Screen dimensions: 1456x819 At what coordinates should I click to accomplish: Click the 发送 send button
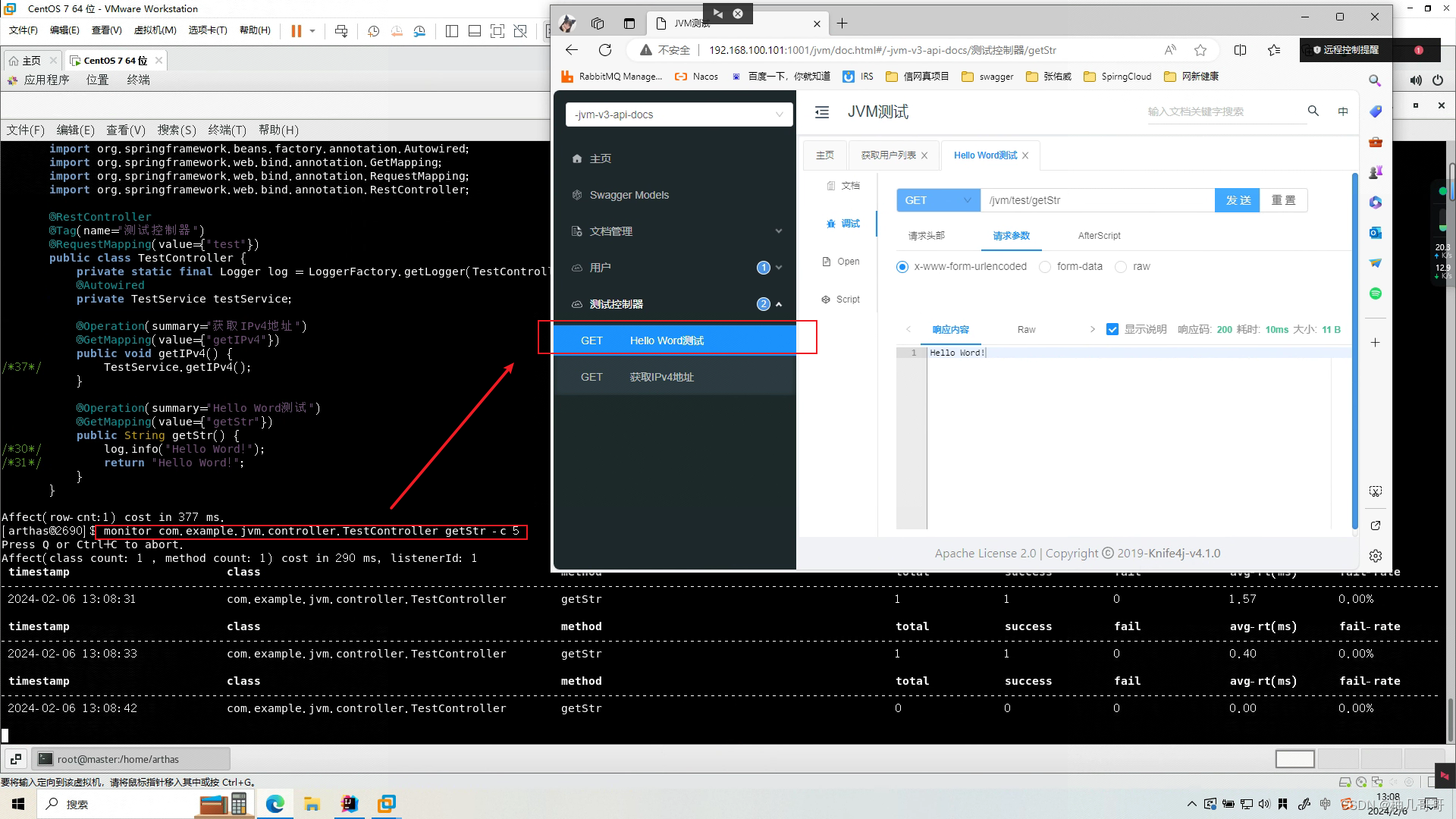click(x=1238, y=200)
